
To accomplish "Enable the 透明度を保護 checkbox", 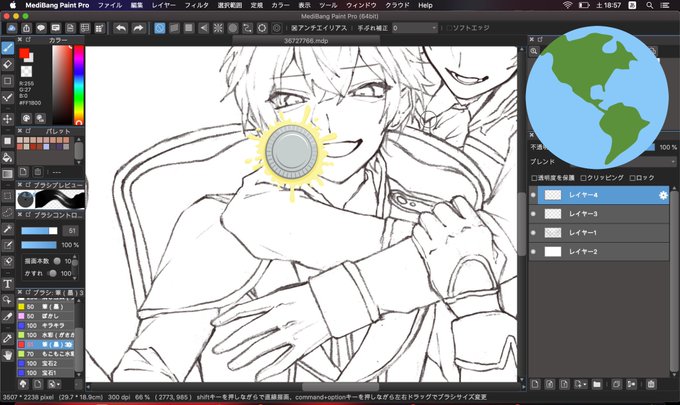I will click(534, 178).
